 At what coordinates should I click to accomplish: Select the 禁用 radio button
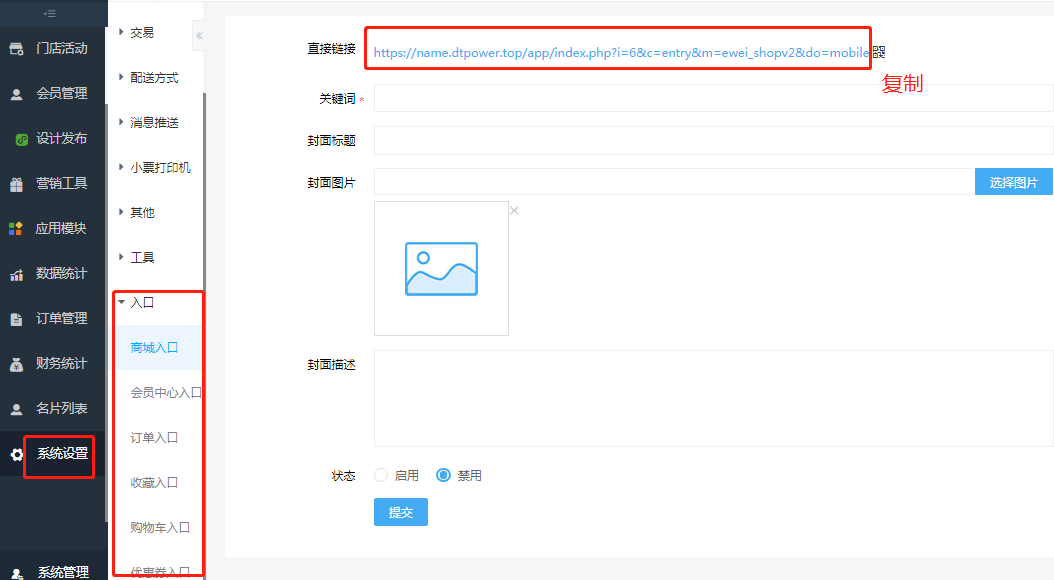(443, 475)
